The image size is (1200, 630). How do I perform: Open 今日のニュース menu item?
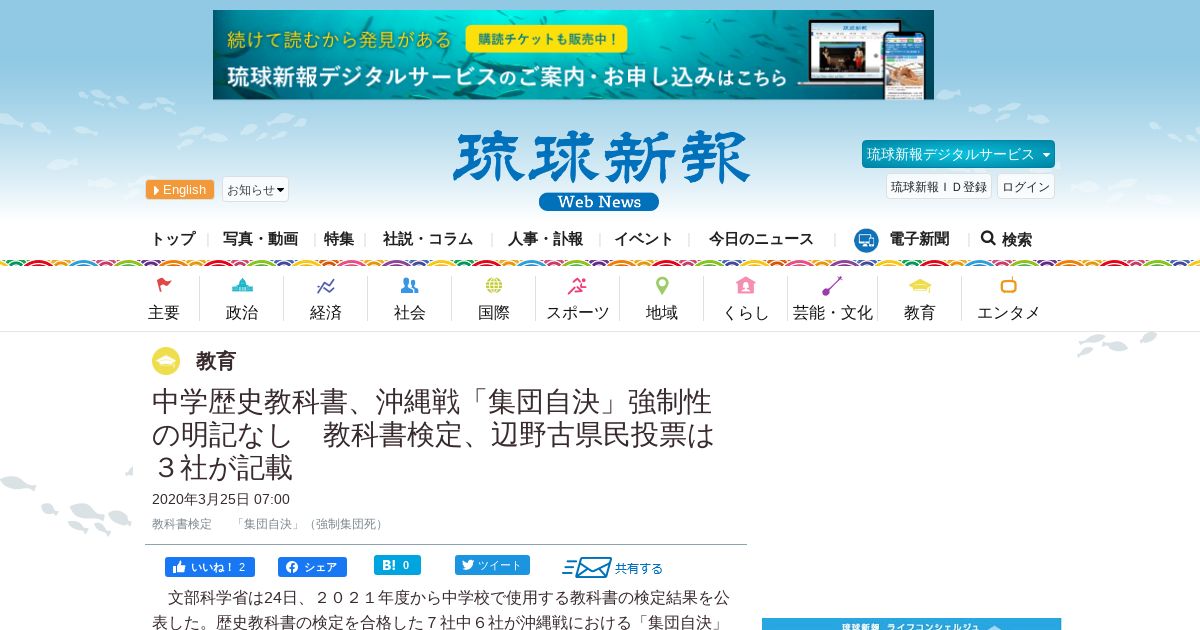(x=761, y=239)
